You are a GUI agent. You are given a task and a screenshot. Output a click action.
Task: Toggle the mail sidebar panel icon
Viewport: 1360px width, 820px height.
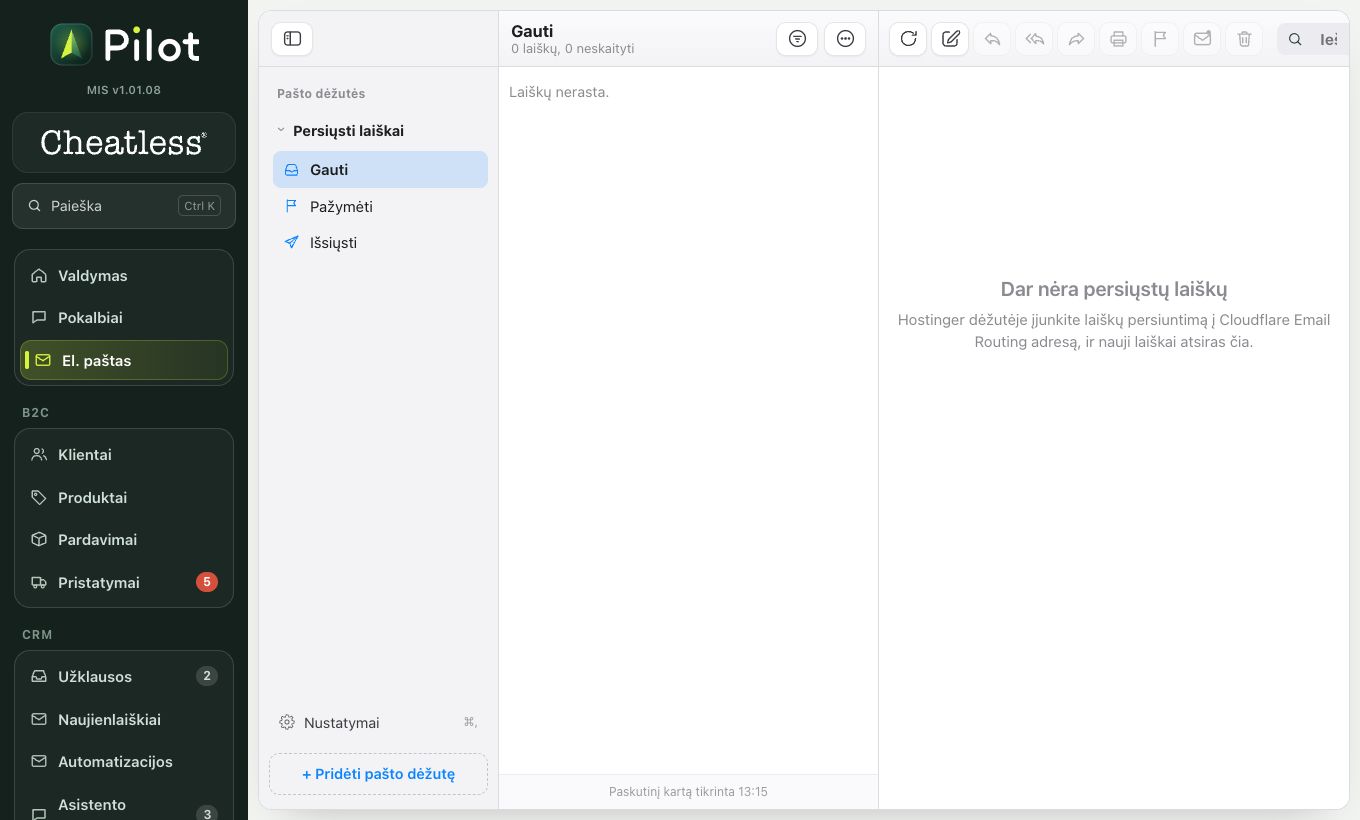pos(292,39)
